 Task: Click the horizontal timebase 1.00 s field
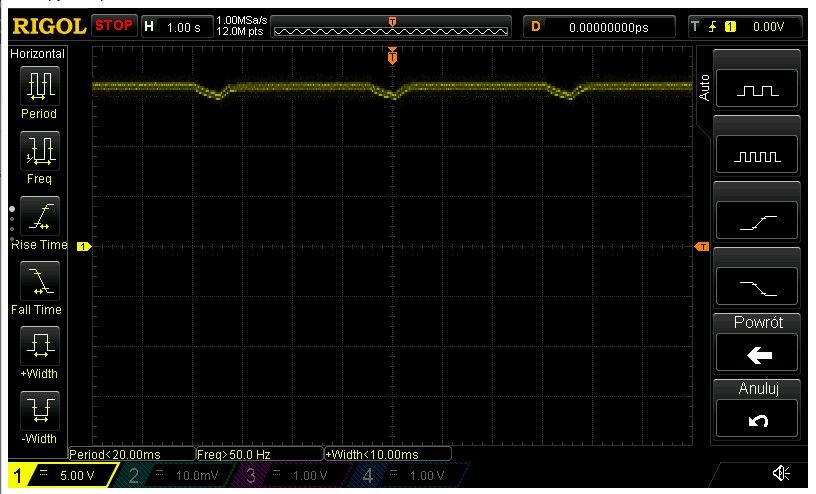pos(178,27)
